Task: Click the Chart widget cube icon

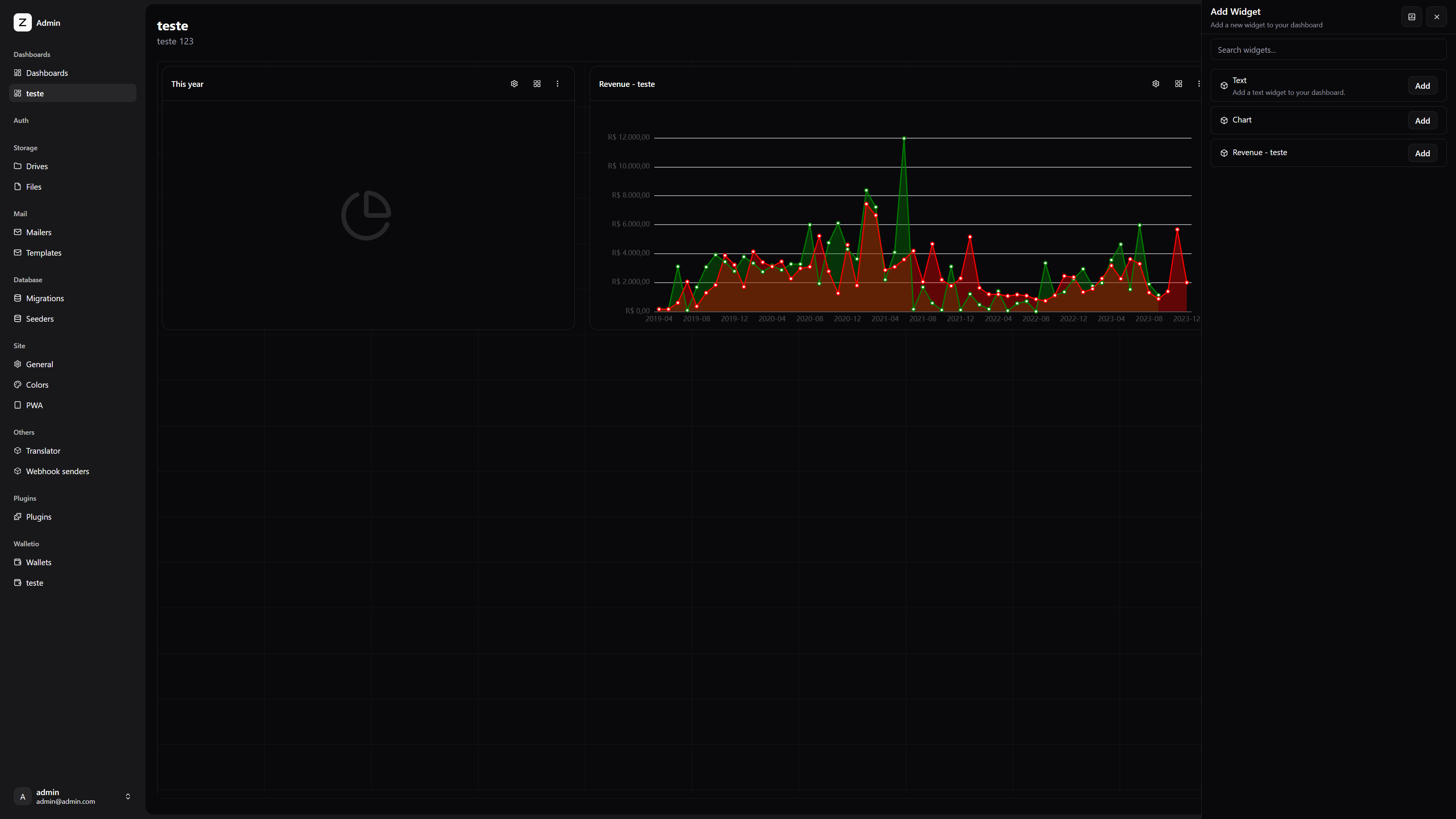Action: tap(1224, 121)
